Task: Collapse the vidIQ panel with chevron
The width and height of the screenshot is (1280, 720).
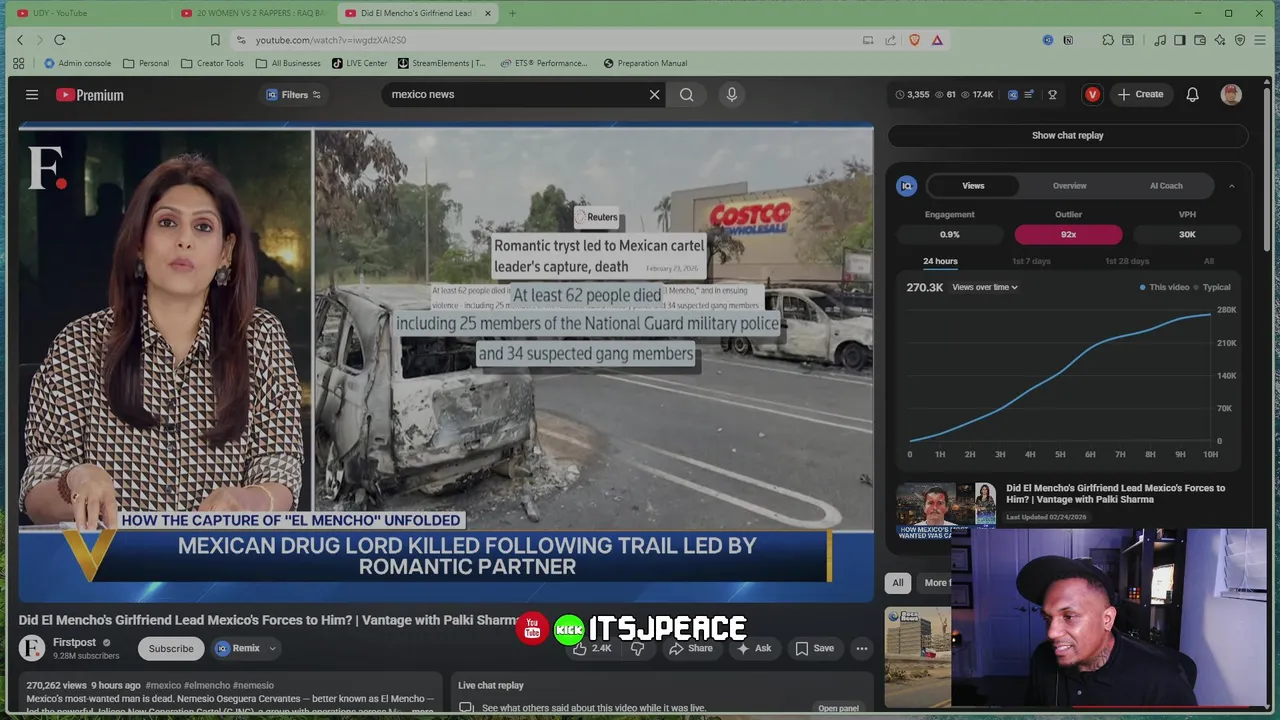Action: pos(1232,186)
